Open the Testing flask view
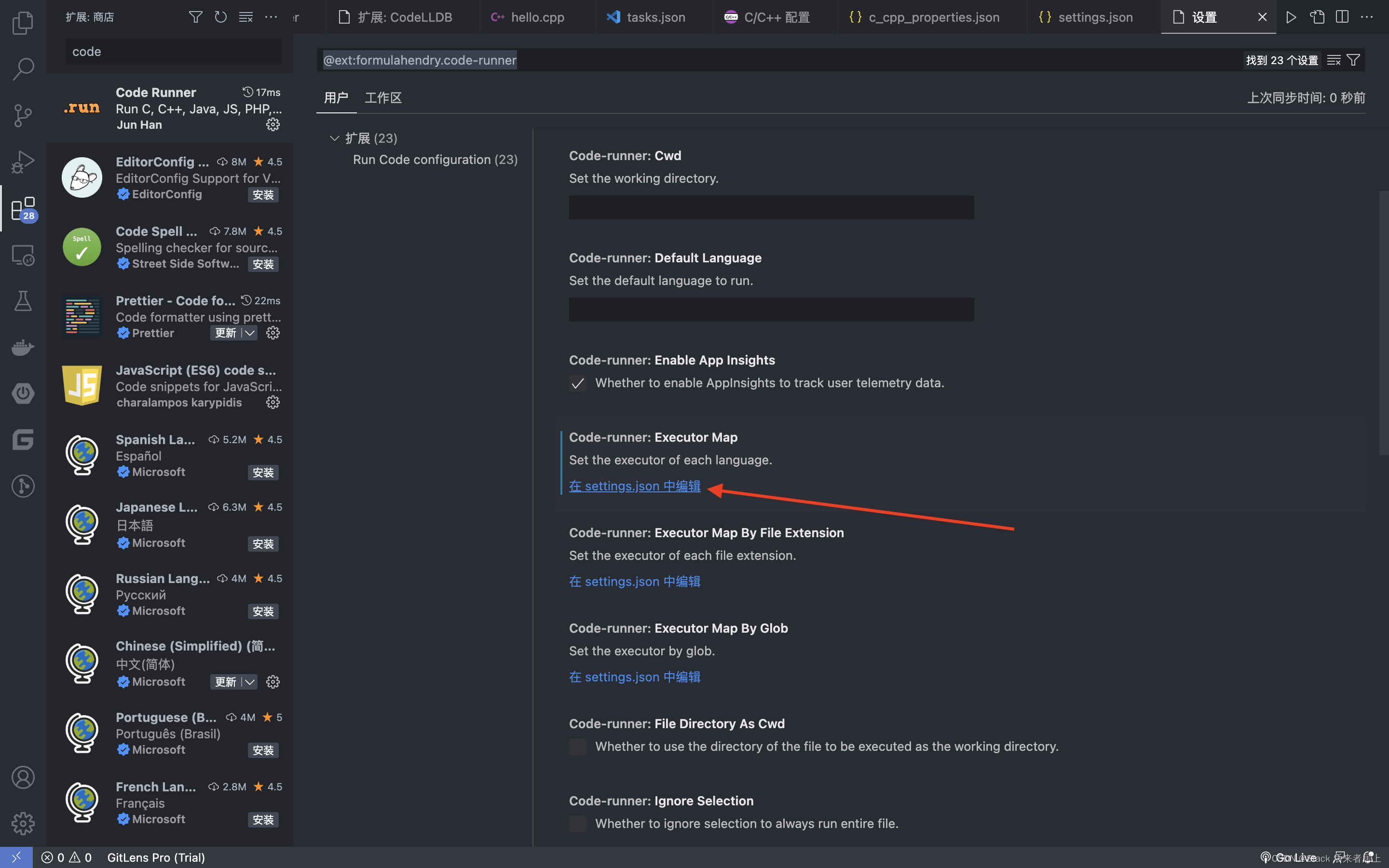This screenshot has height=868, width=1389. point(23,301)
